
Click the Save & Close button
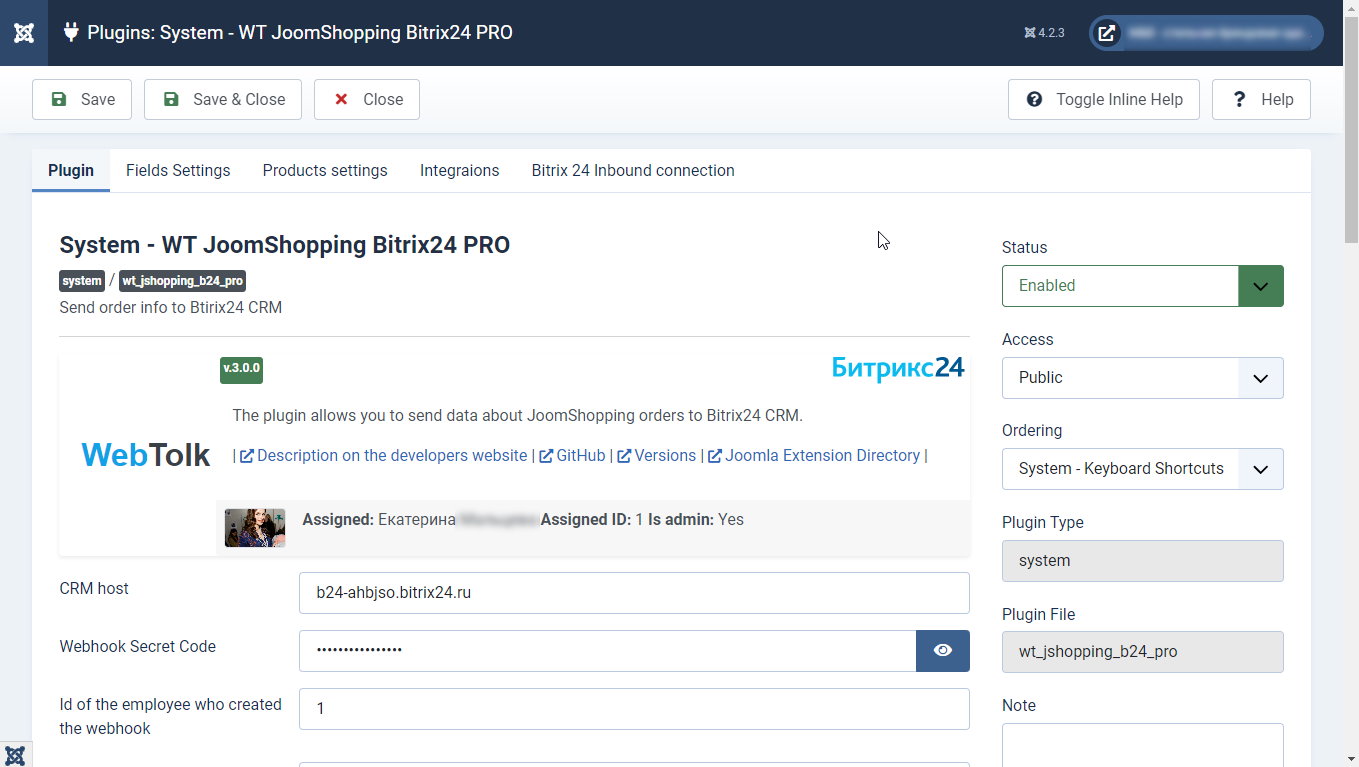coord(222,99)
